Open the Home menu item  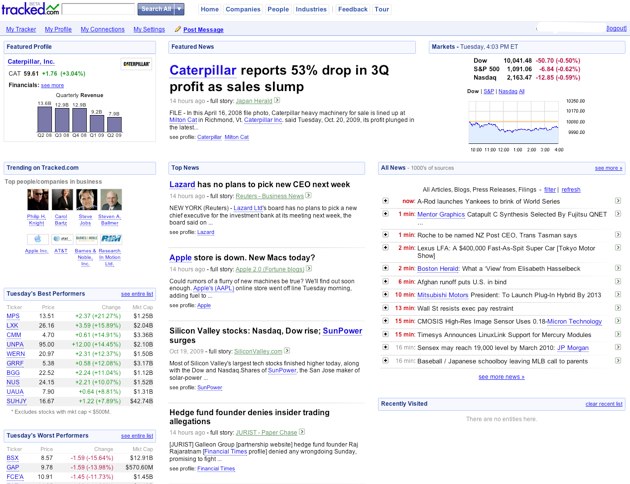coord(210,9)
